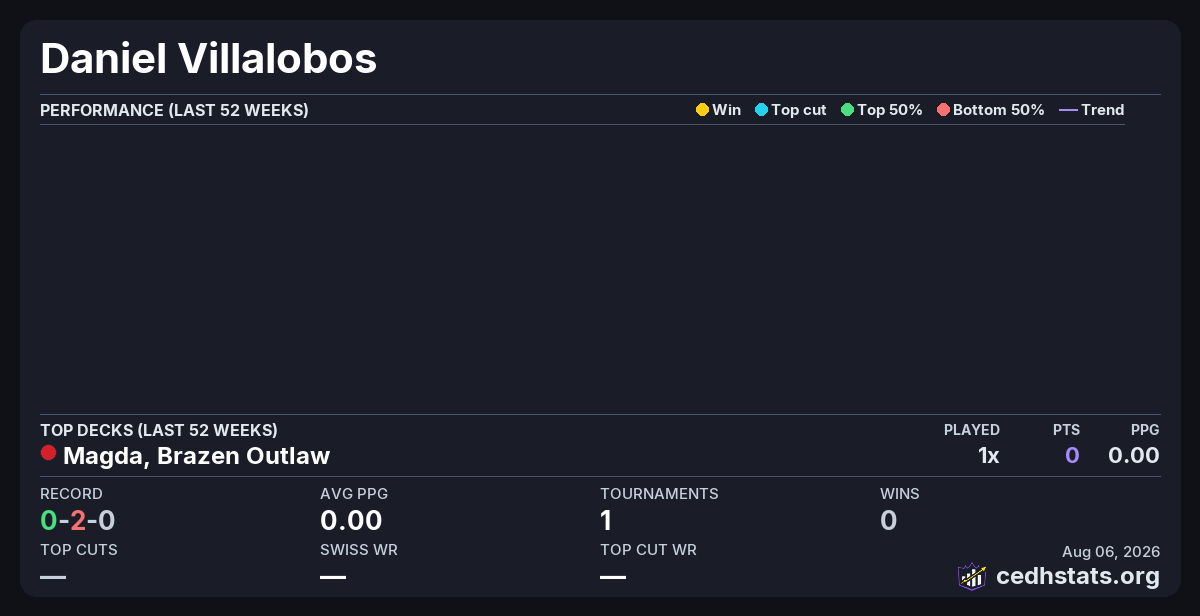The height and width of the screenshot is (616, 1200).
Task: Click the cyan Top cut legend dot
Action: (761, 110)
